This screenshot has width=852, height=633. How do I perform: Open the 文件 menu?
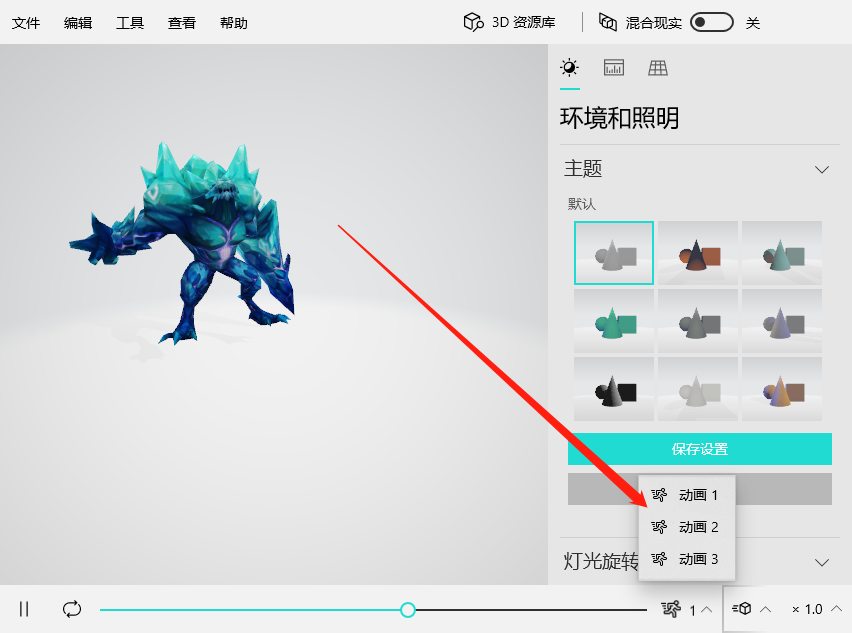[x=26, y=23]
